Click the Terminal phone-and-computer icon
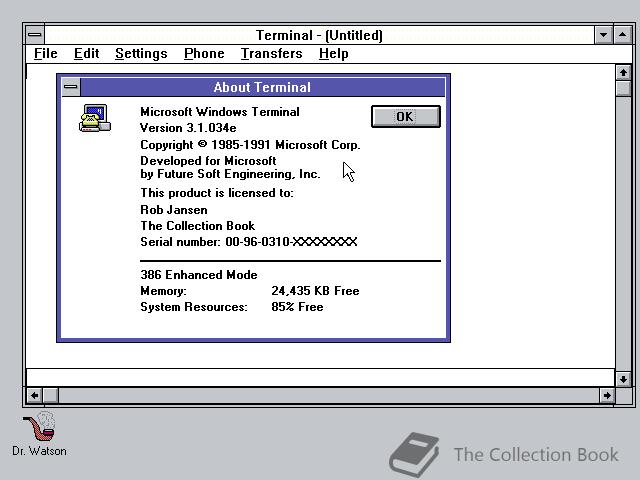The image size is (640, 480). tap(95, 118)
